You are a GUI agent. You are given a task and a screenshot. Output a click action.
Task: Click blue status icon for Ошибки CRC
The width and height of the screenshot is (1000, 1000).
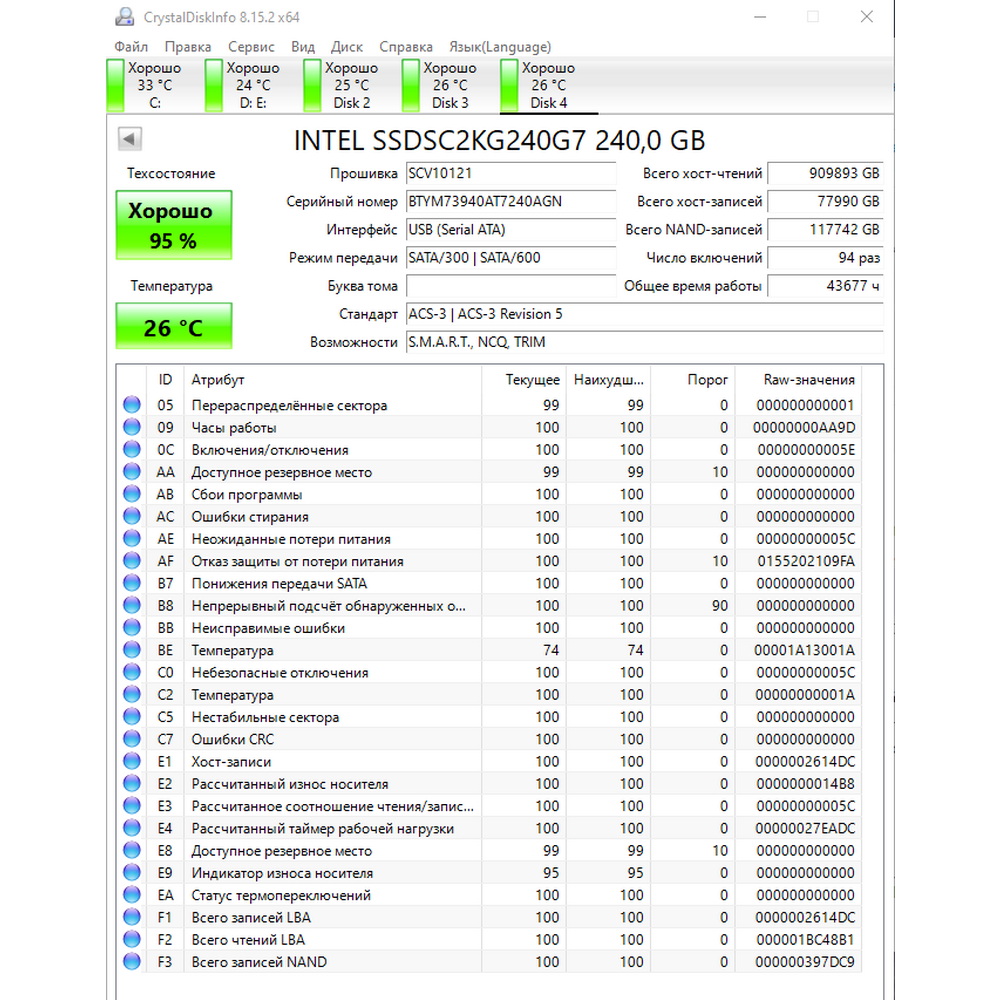click(132, 739)
